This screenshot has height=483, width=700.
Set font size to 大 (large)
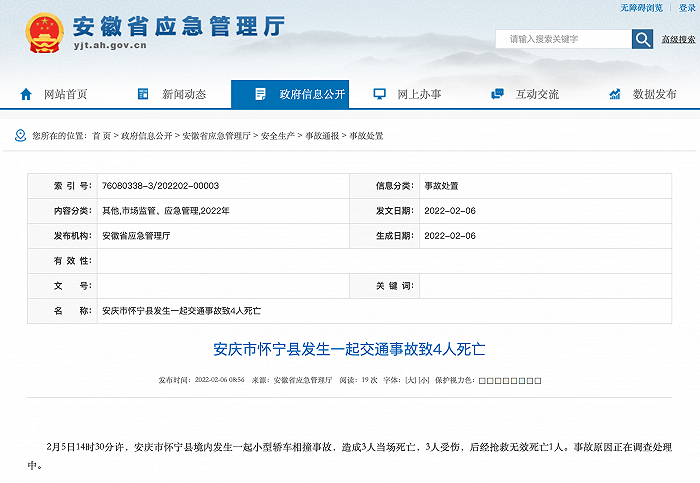pos(411,381)
